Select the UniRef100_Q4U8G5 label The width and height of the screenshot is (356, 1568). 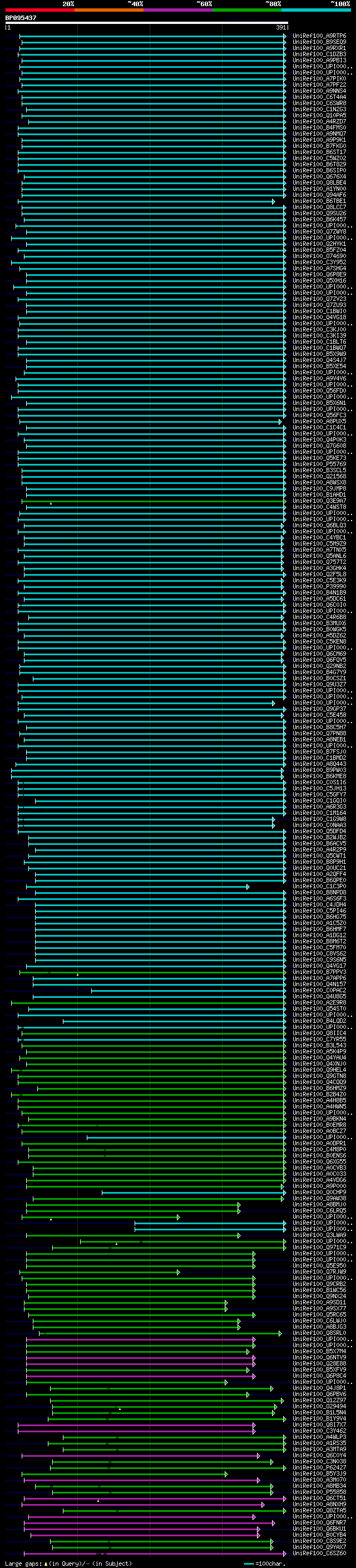pos(319,996)
